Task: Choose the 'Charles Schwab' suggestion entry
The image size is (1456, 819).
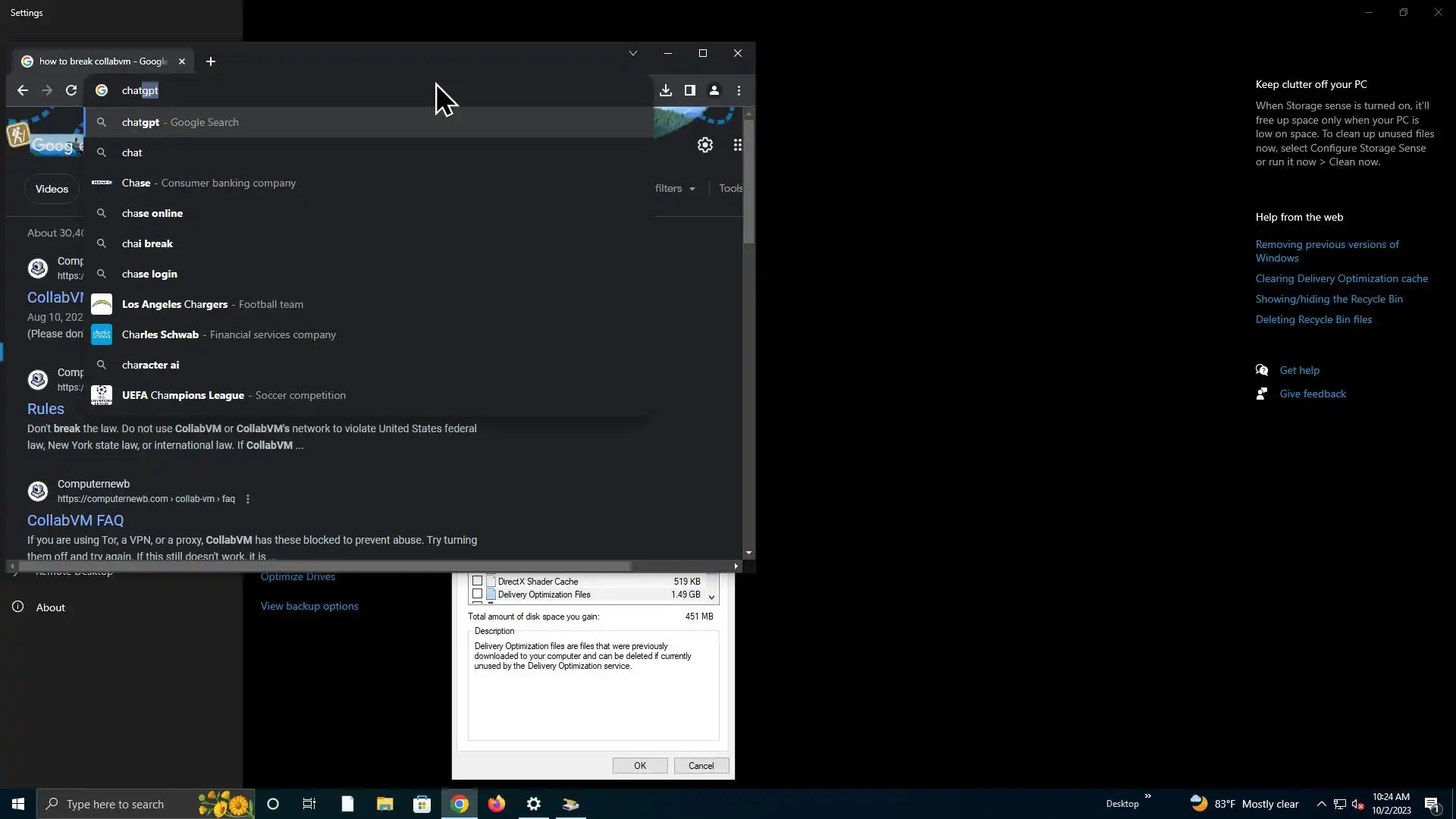Action: tap(160, 334)
